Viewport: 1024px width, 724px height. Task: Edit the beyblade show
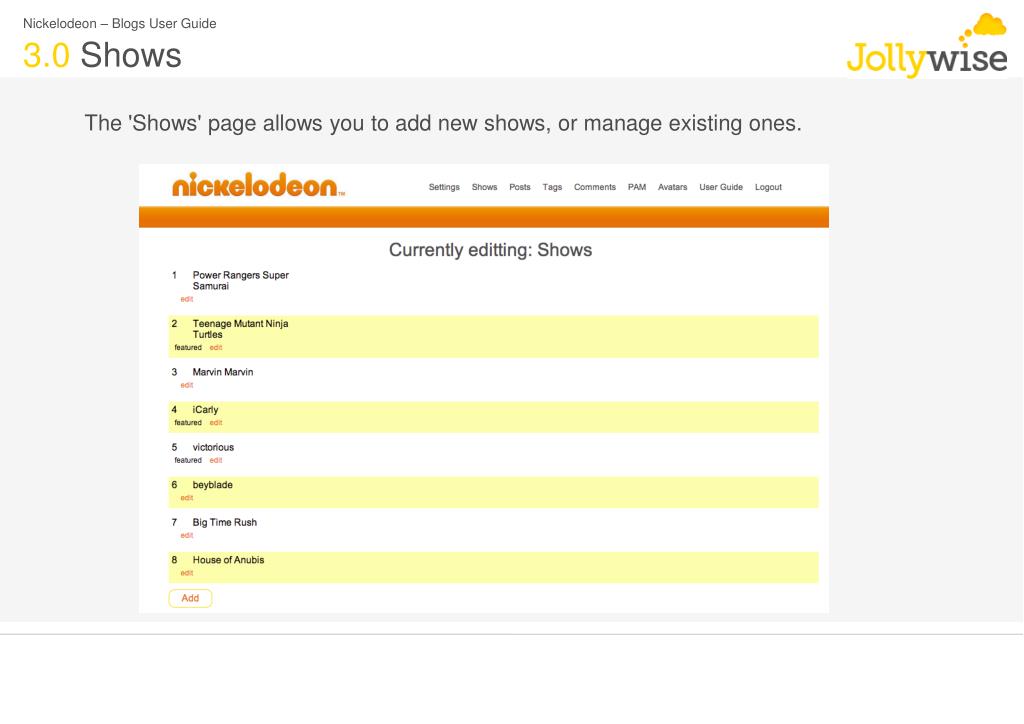point(187,497)
